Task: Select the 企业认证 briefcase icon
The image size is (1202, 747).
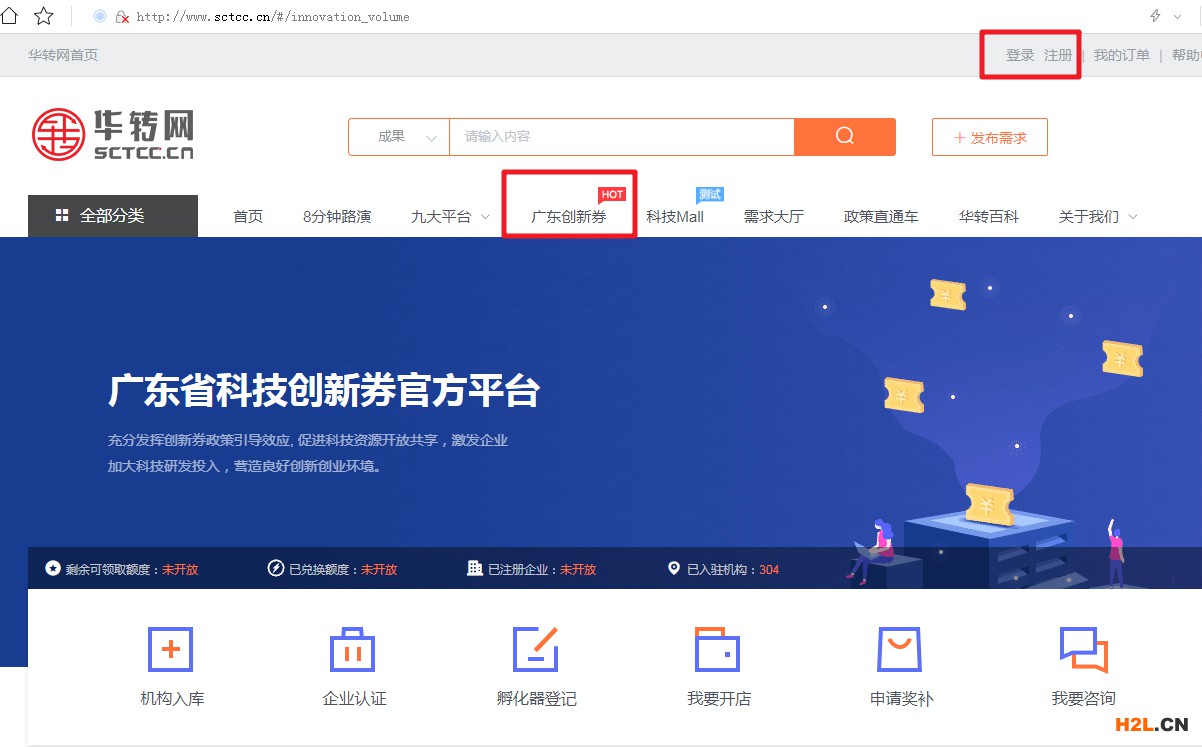Action: [352, 650]
